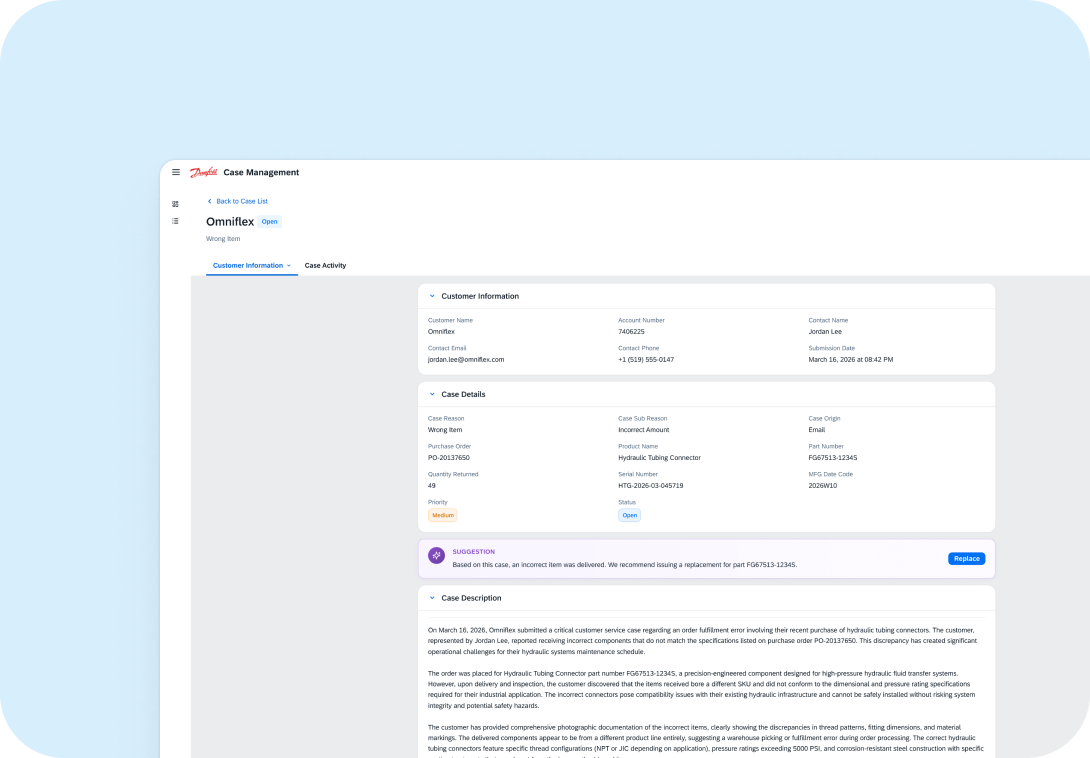Open the hamburger navigation menu
This screenshot has width=1090, height=758.
pos(176,172)
